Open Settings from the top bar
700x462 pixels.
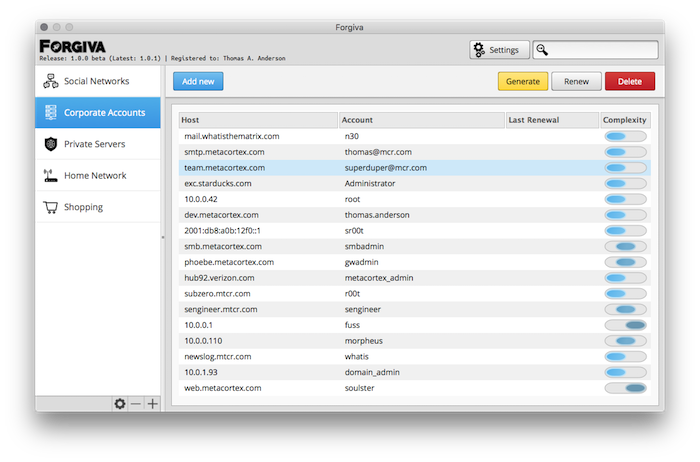coord(499,50)
